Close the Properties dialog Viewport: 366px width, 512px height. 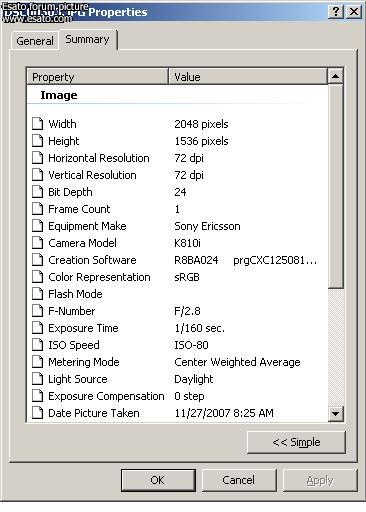tap(354, 12)
